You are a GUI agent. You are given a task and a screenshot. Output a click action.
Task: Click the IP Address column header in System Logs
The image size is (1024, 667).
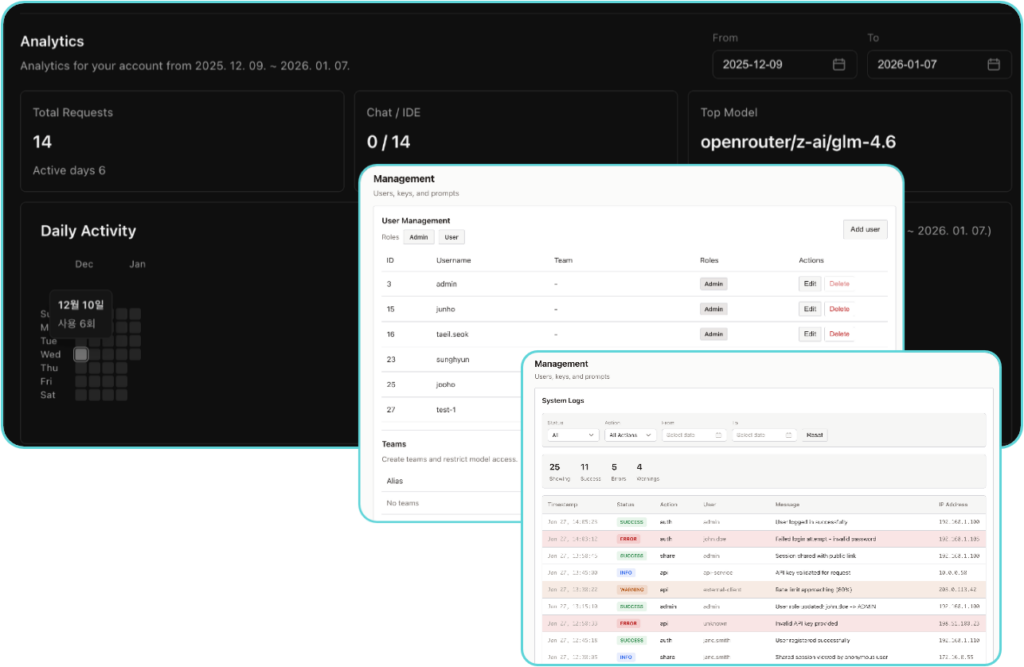[953, 504]
